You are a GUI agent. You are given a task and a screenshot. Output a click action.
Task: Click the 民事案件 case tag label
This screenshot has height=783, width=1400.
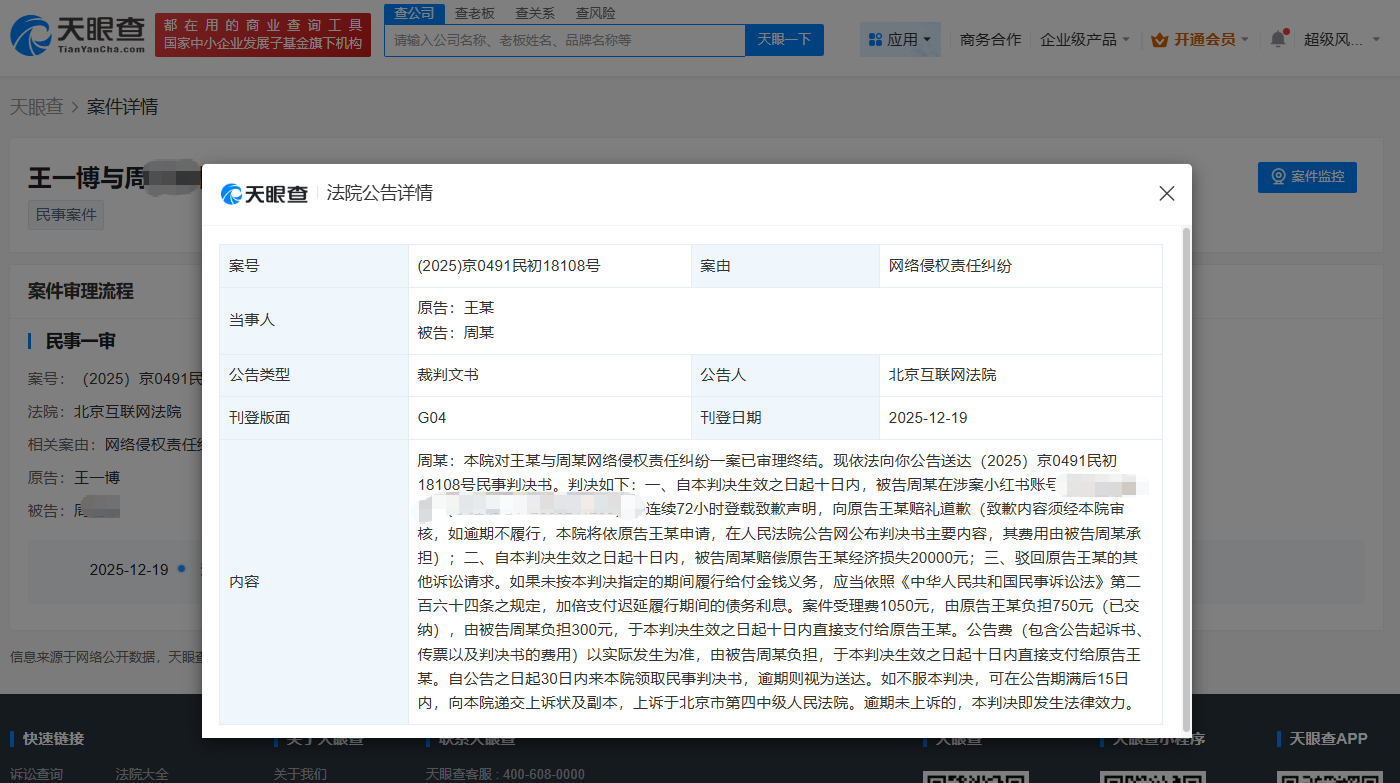coord(65,214)
